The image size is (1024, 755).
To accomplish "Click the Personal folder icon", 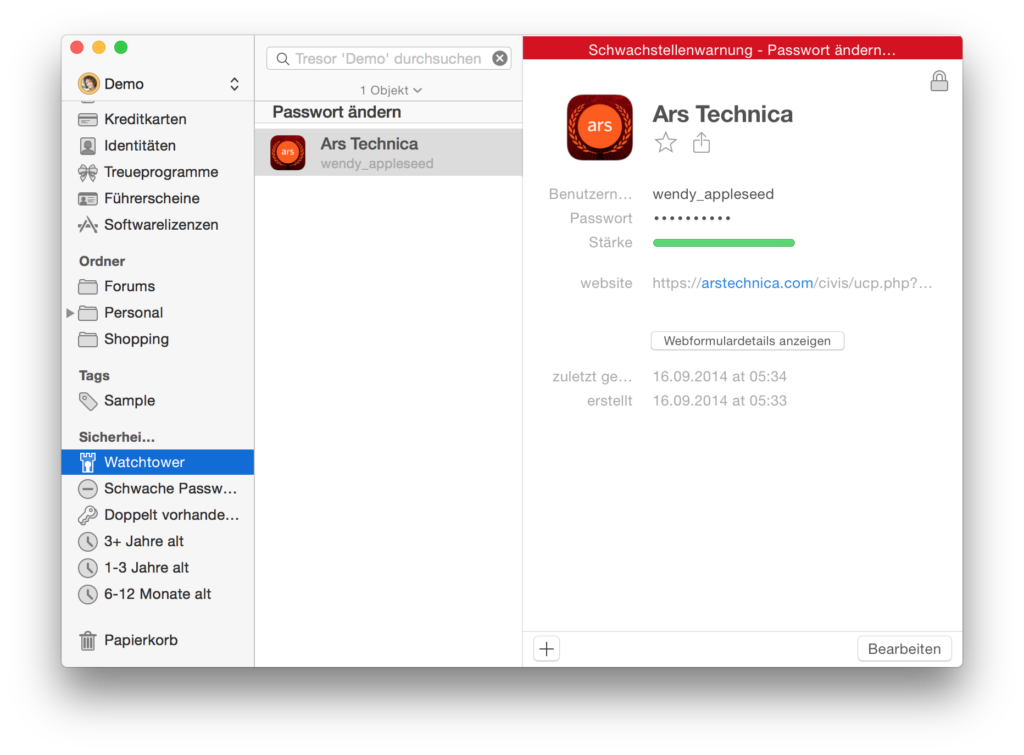I will point(88,313).
